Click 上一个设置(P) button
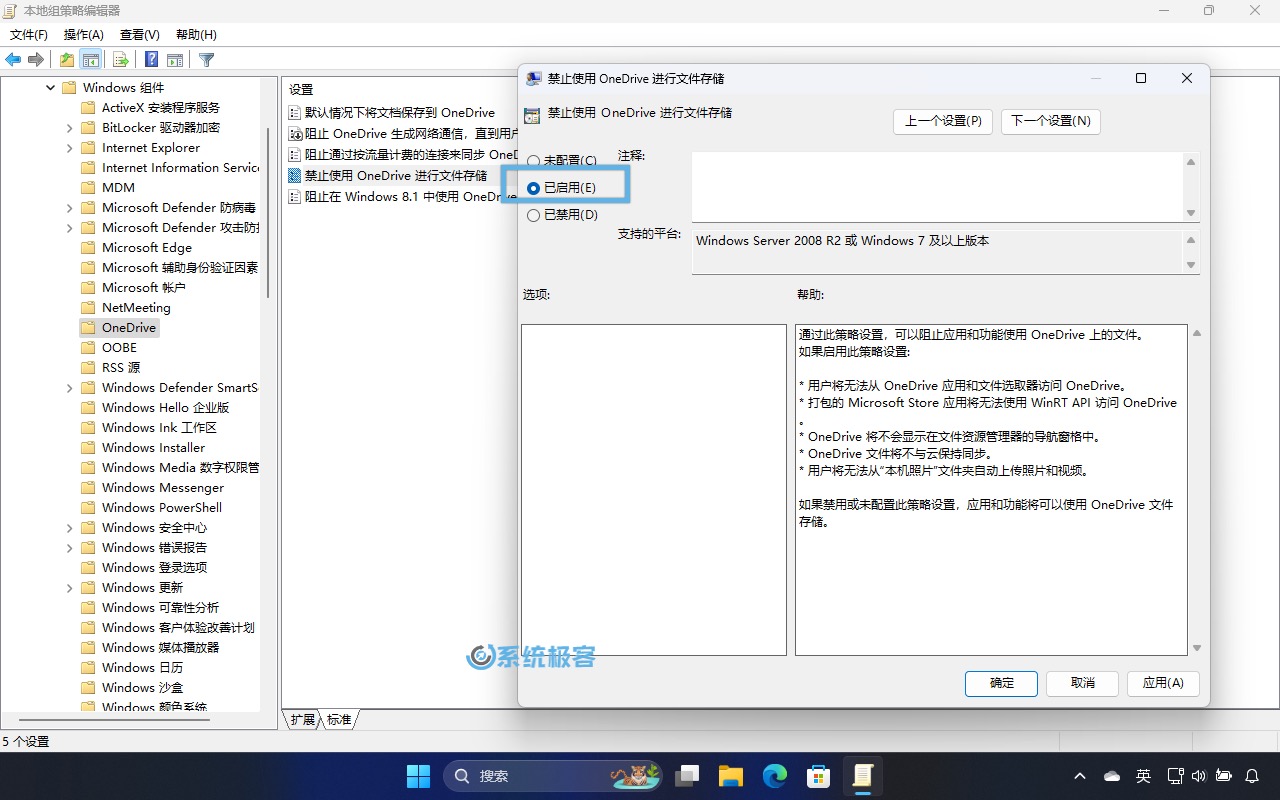 [943, 121]
